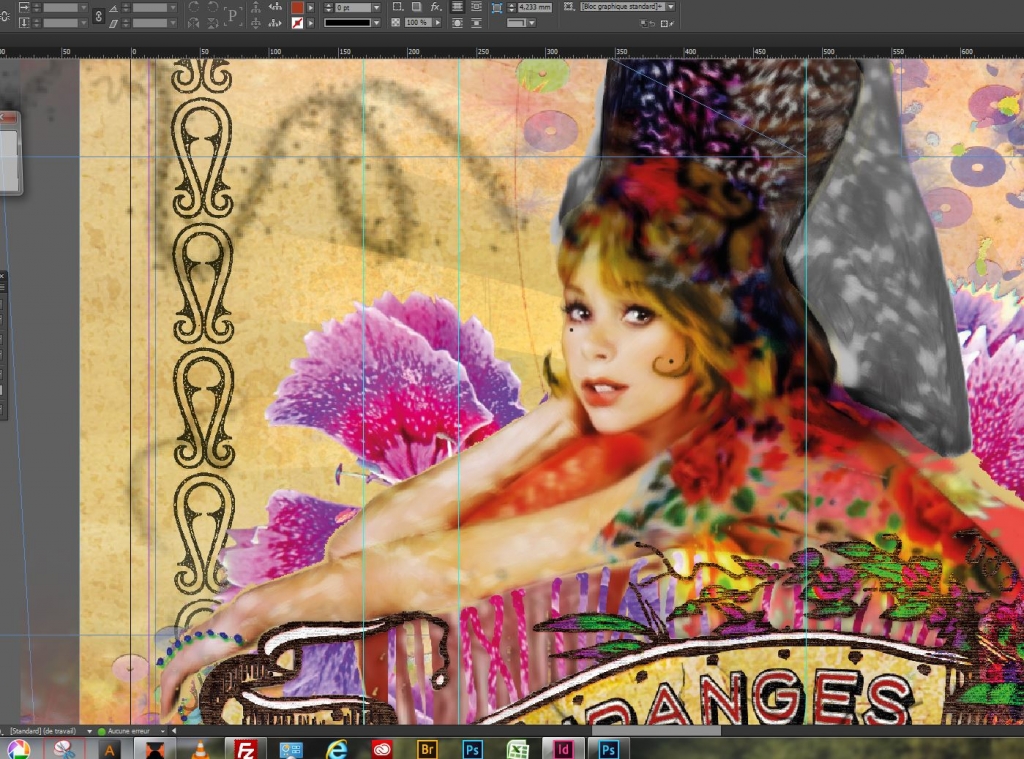The height and width of the screenshot is (759, 1024).
Task: Click the drop shadow icon
Action: pyautogui.click(x=417, y=7)
